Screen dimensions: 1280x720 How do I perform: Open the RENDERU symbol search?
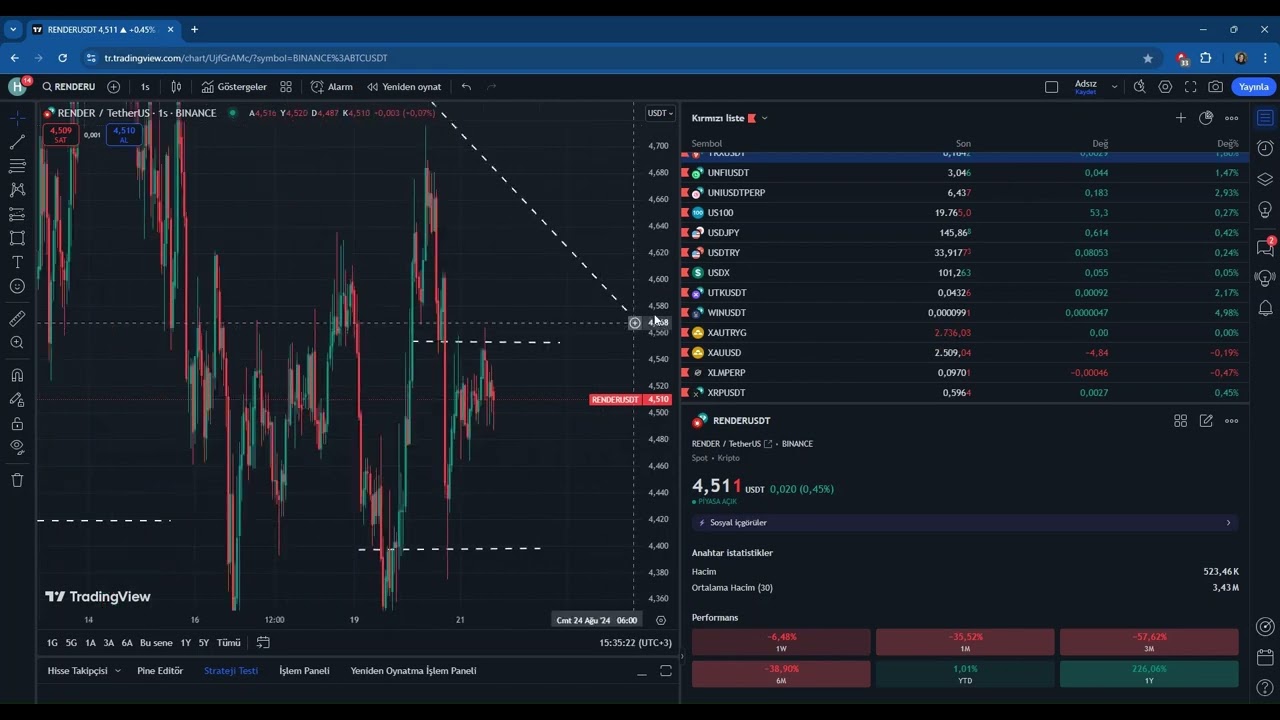click(68, 87)
